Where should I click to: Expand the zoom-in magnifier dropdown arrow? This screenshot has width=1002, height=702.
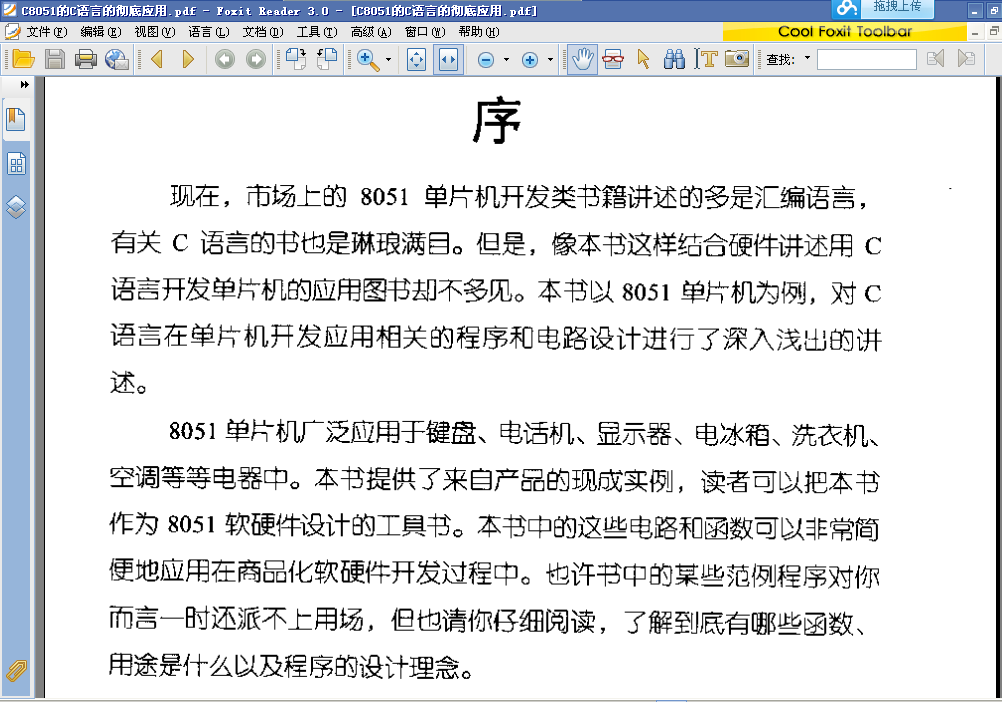tap(389, 61)
